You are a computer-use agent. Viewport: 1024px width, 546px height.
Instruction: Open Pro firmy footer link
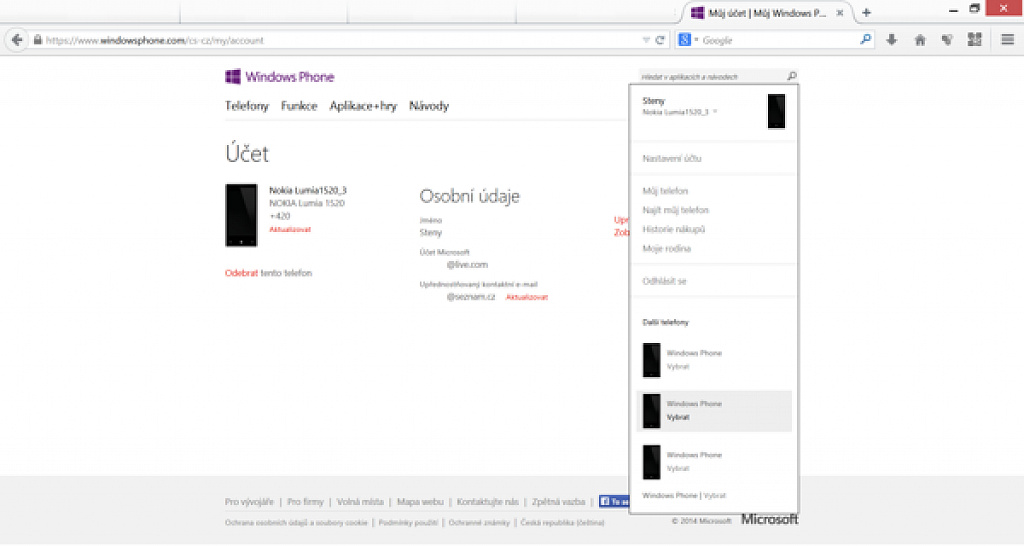306,502
